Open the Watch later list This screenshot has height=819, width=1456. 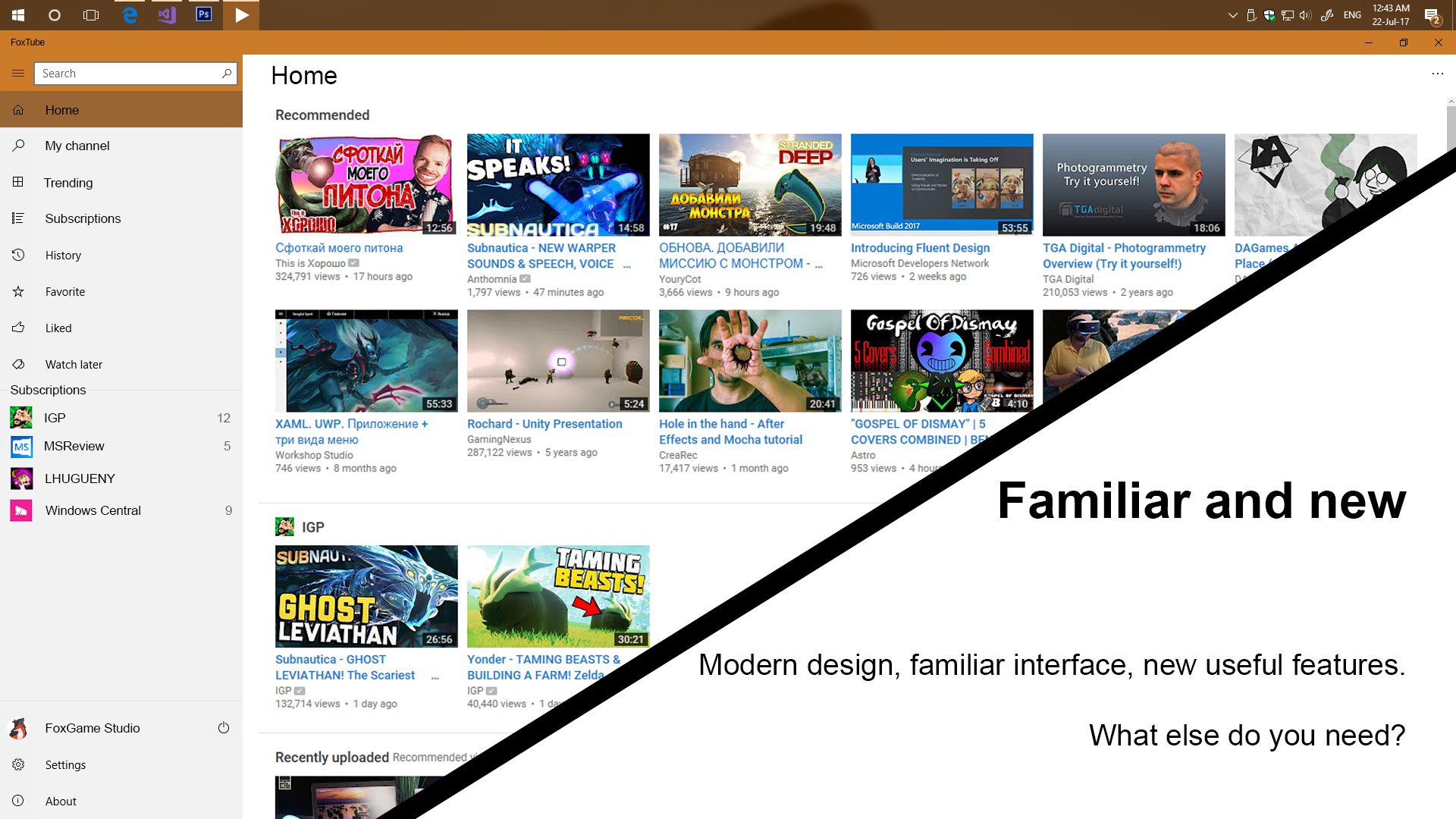click(74, 365)
